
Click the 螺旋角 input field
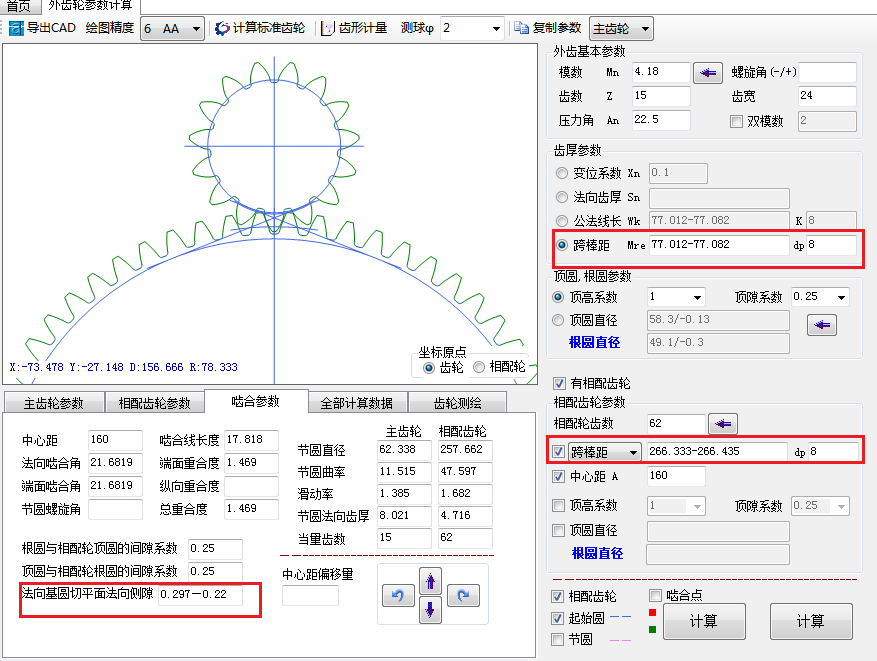click(827, 72)
